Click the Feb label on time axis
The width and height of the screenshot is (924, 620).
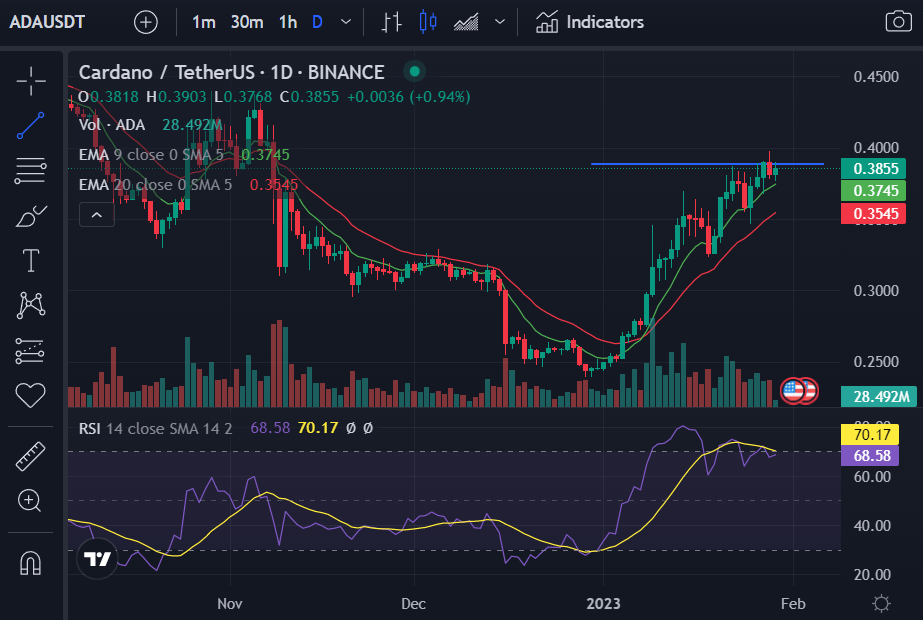point(793,603)
